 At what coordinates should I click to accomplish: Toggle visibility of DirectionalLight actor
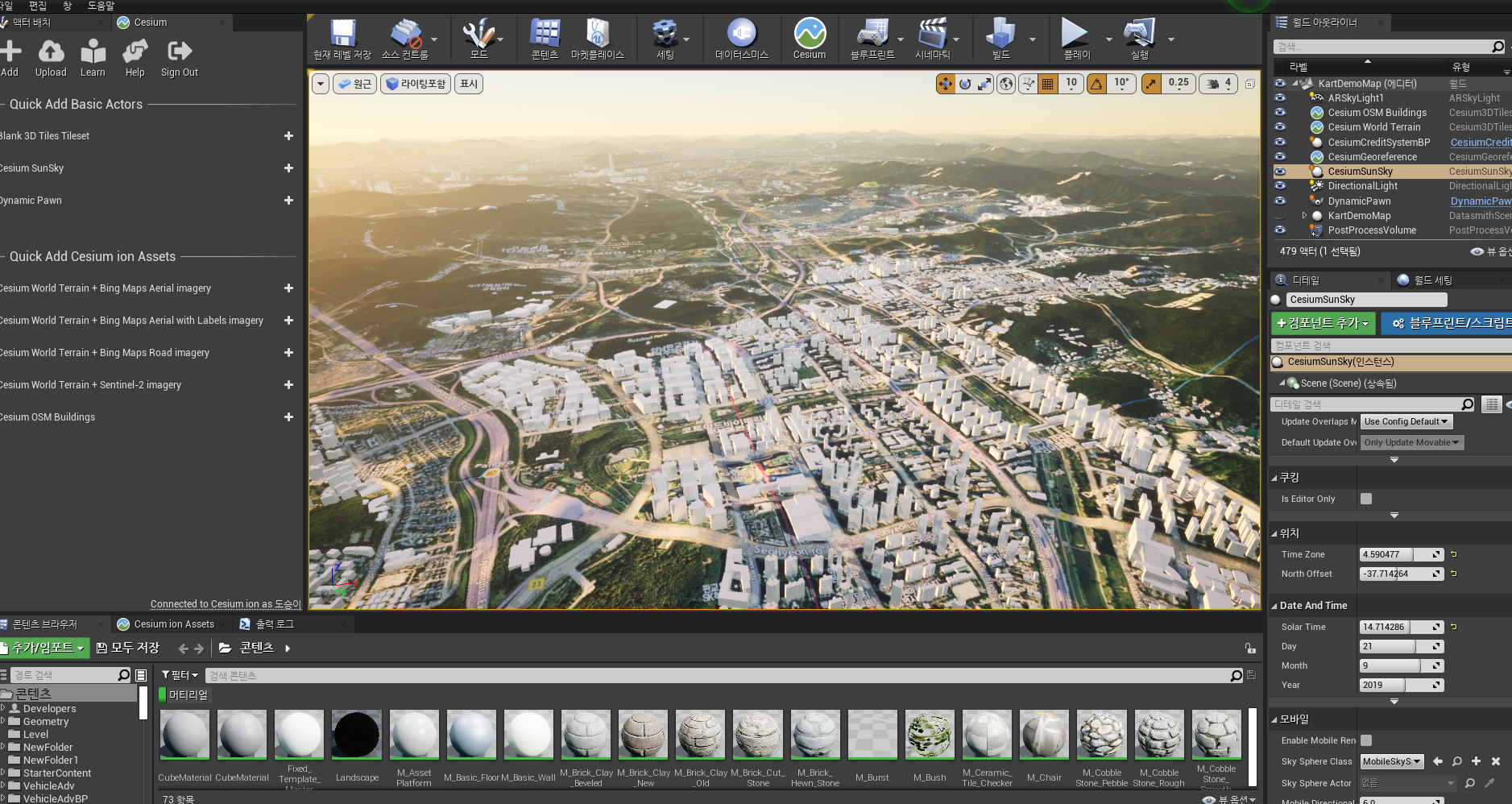tap(1280, 185)
